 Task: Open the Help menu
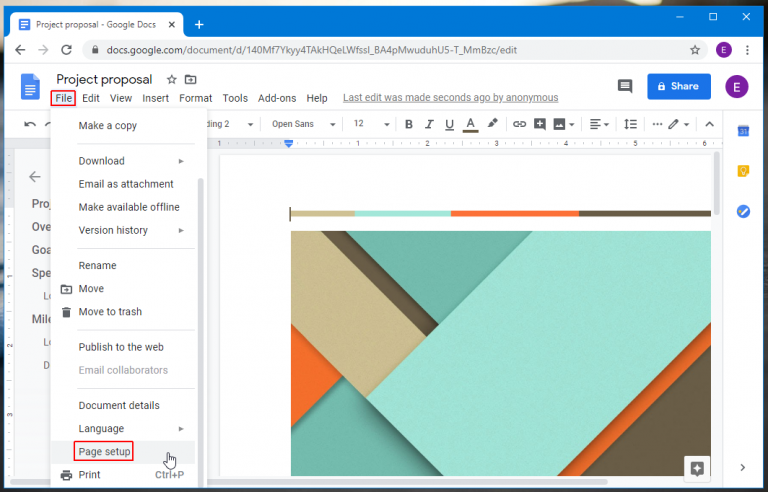[317, 98]
